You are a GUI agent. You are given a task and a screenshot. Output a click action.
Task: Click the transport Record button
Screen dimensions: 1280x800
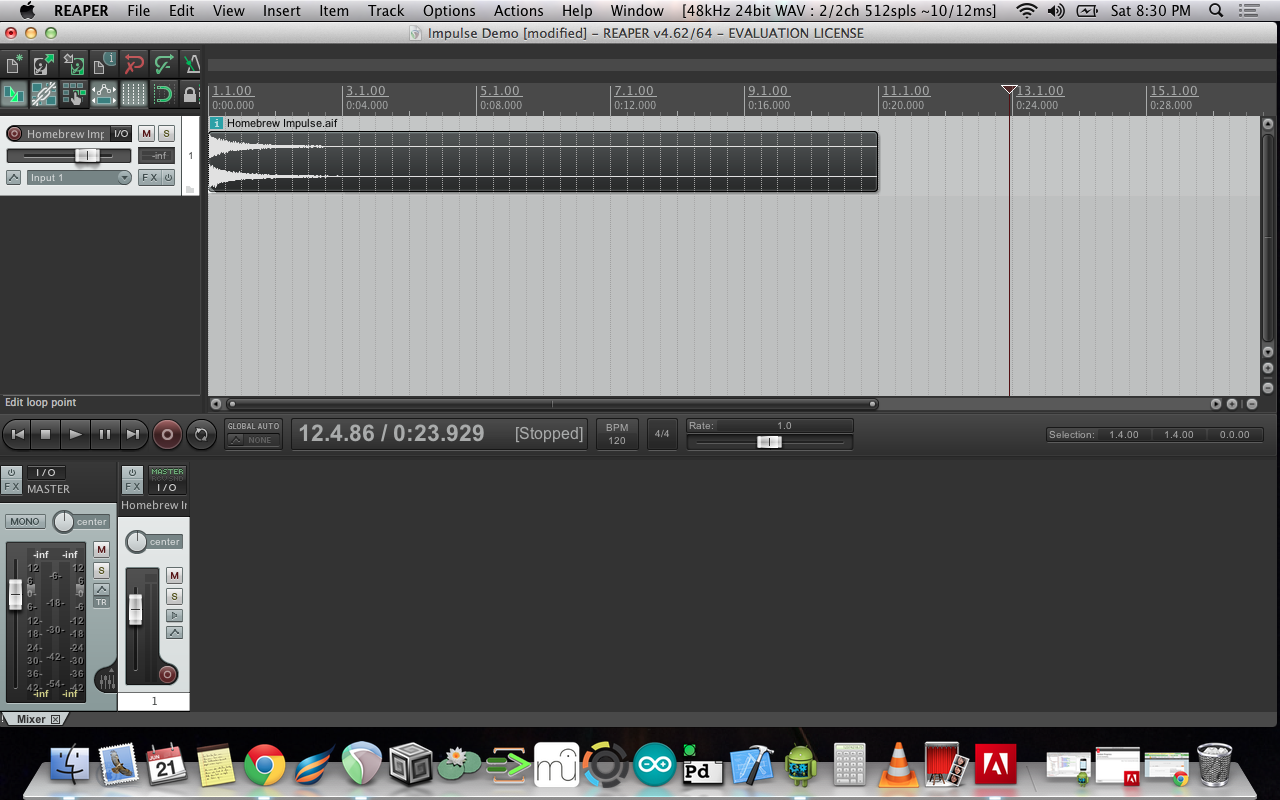click(x=167, y=434)
